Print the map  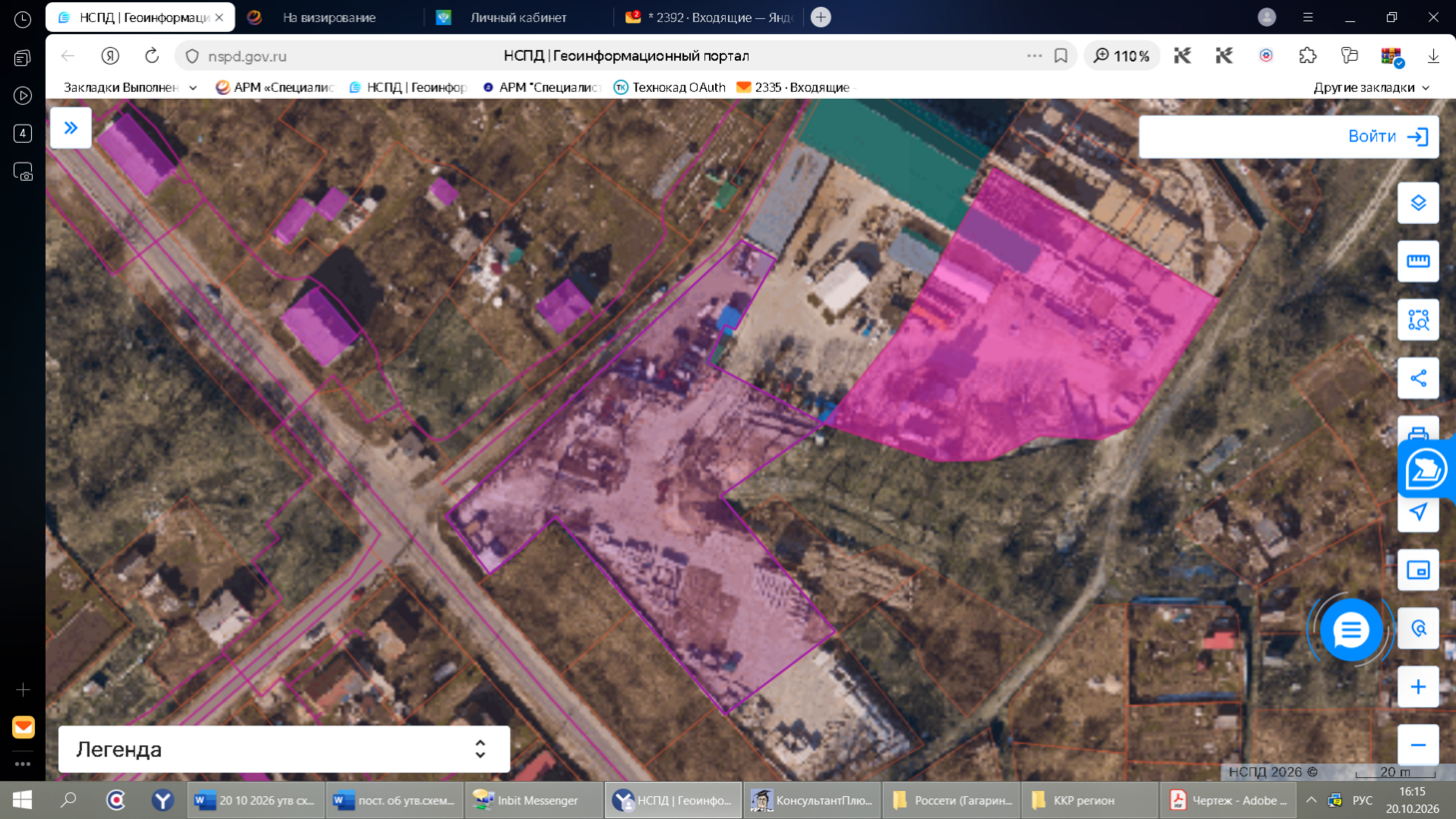point(1418,430)
